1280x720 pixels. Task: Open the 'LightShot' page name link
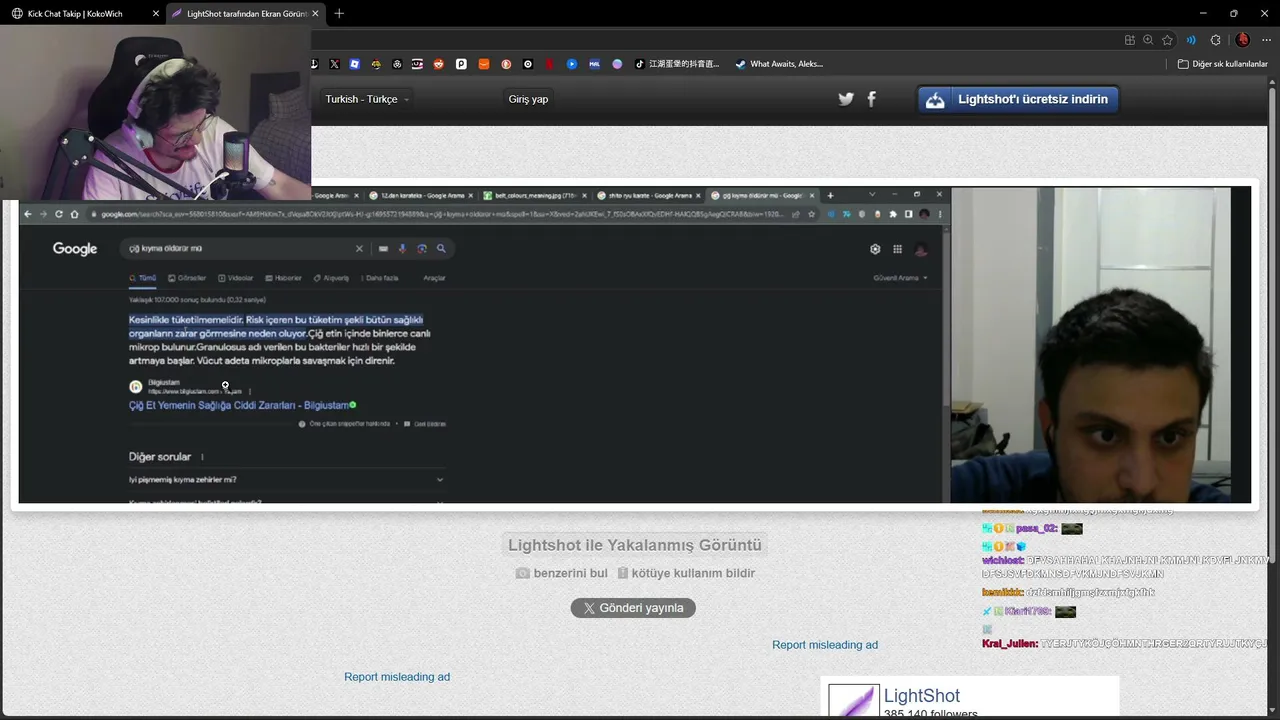click(921, 696)
